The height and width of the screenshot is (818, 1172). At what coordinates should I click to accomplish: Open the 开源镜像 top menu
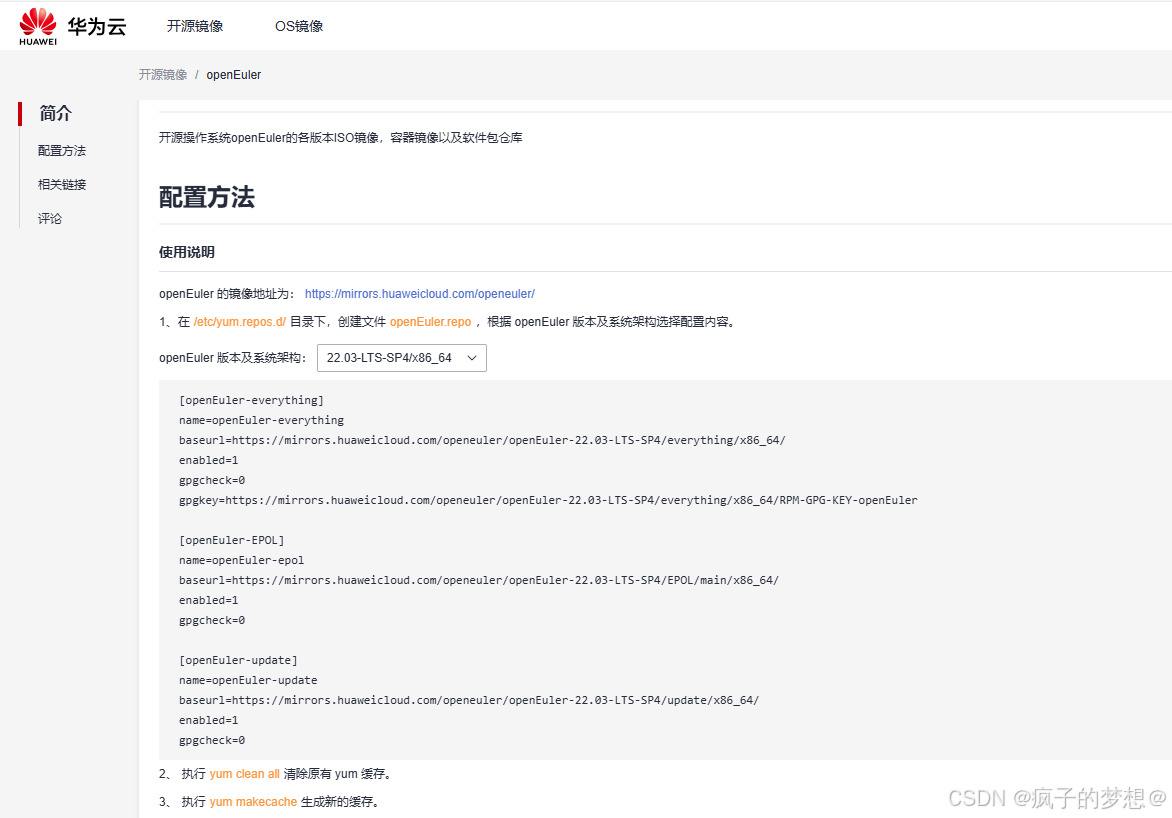[195, 26]
